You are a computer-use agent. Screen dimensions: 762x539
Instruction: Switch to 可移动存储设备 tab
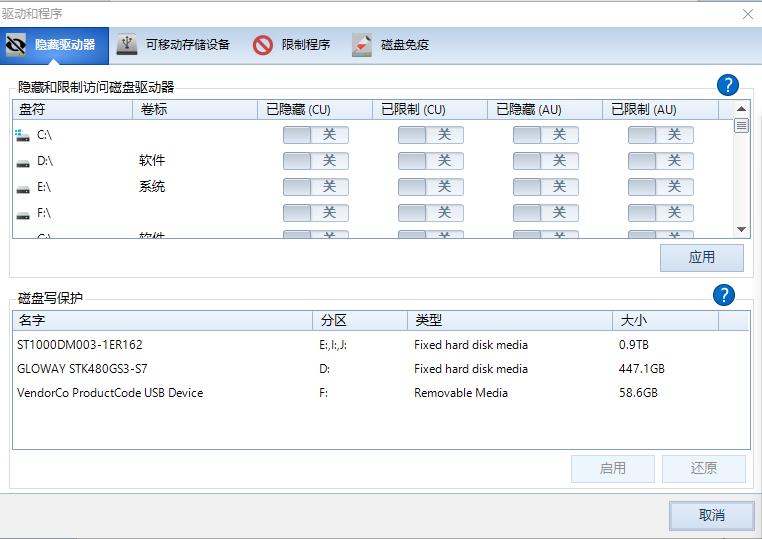click(x=173, y=45)
